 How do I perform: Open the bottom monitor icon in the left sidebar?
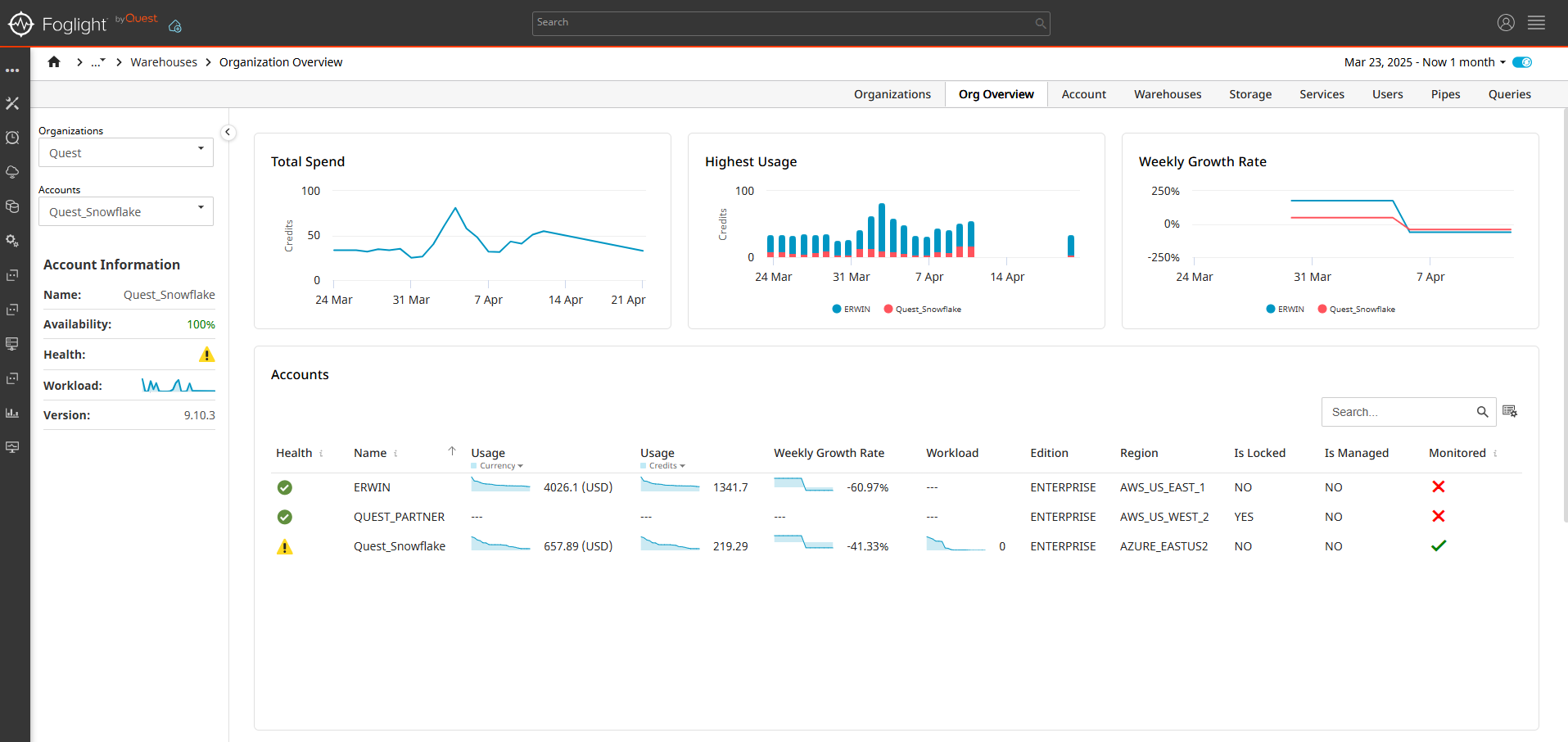pyautogui.click(x=12, y=447)
